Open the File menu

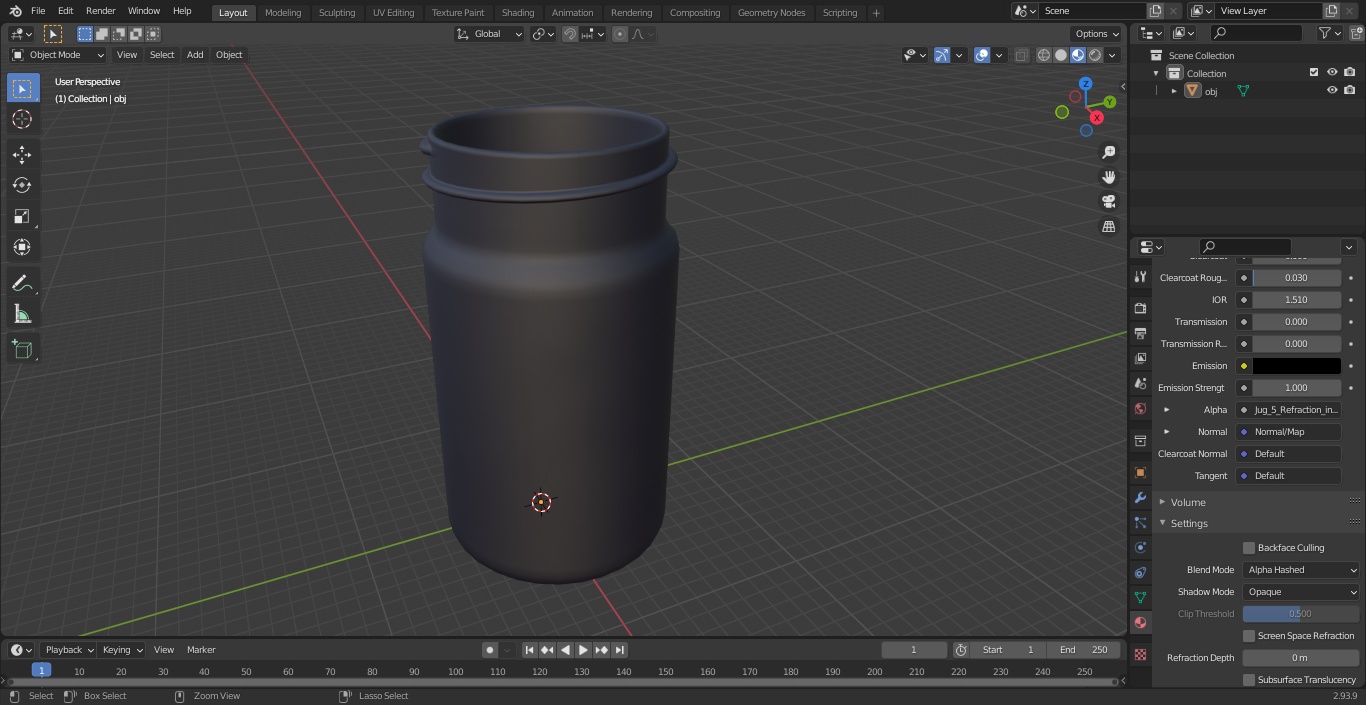coord(38,11)
